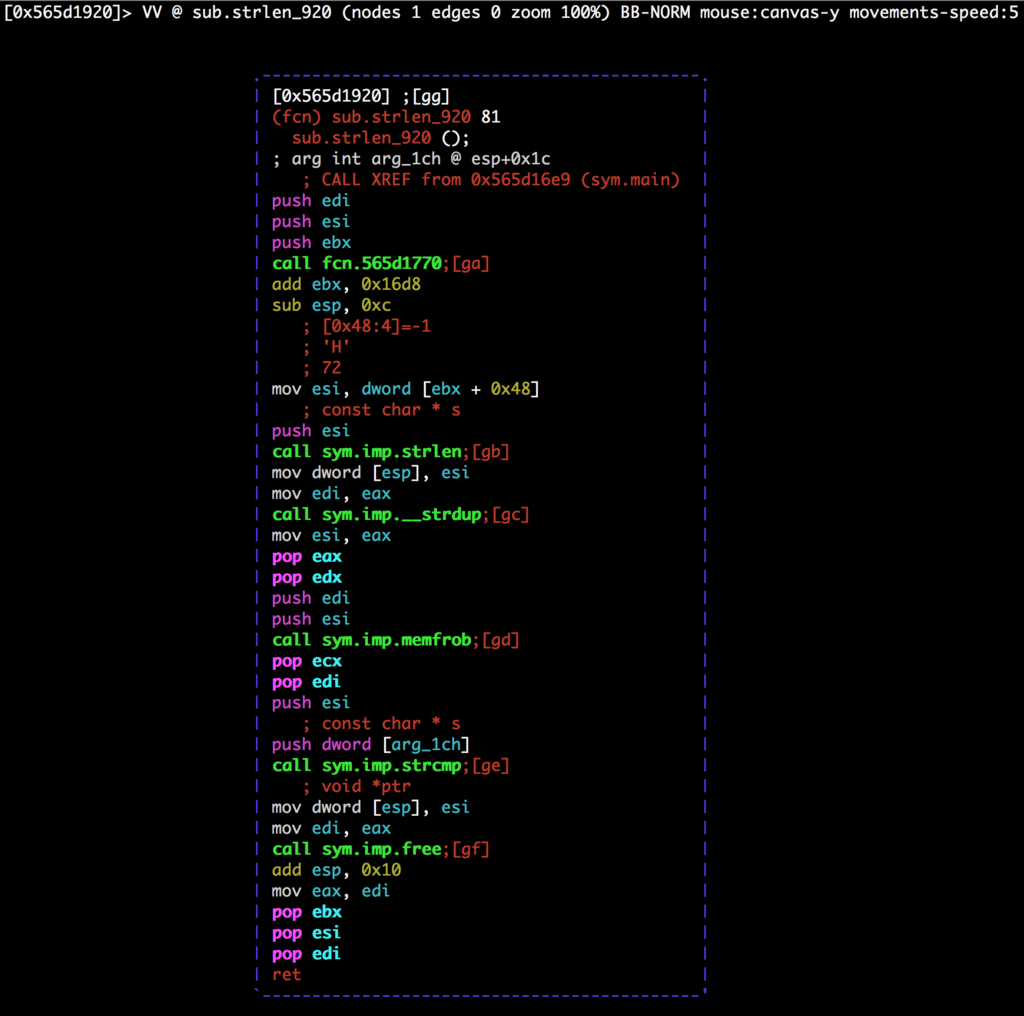This screenshot has width=1024, height=1016.
Task: Click the [gb] jump shortcut
Action: point(490,451)
